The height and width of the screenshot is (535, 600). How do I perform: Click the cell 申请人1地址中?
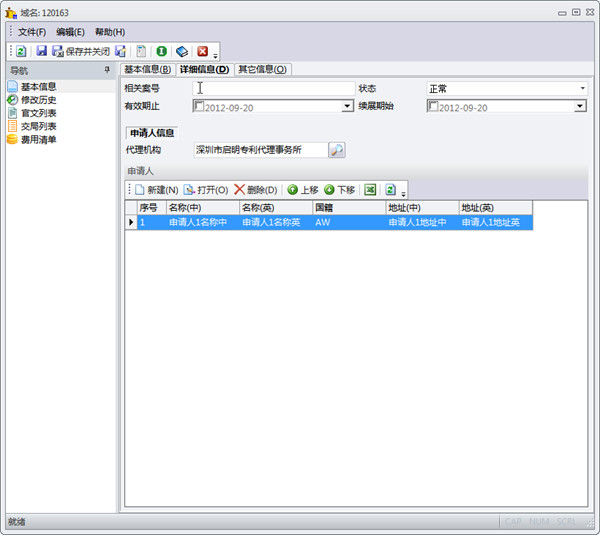tap(422, 222)
